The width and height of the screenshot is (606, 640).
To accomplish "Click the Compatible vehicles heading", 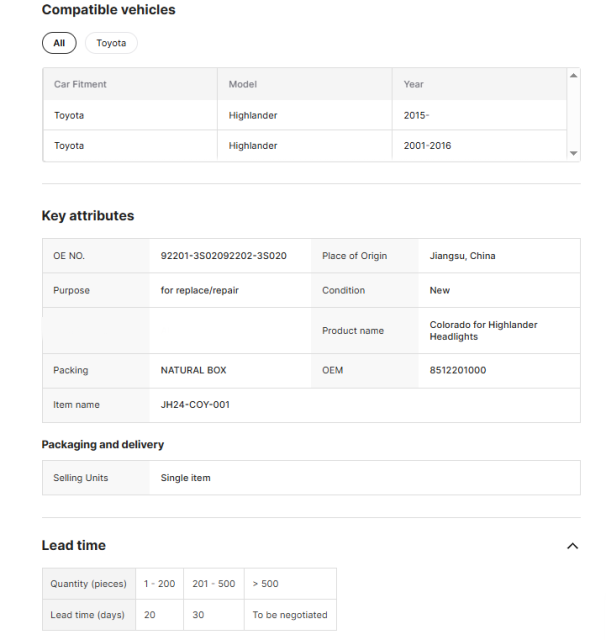I will tap(108, 10).
